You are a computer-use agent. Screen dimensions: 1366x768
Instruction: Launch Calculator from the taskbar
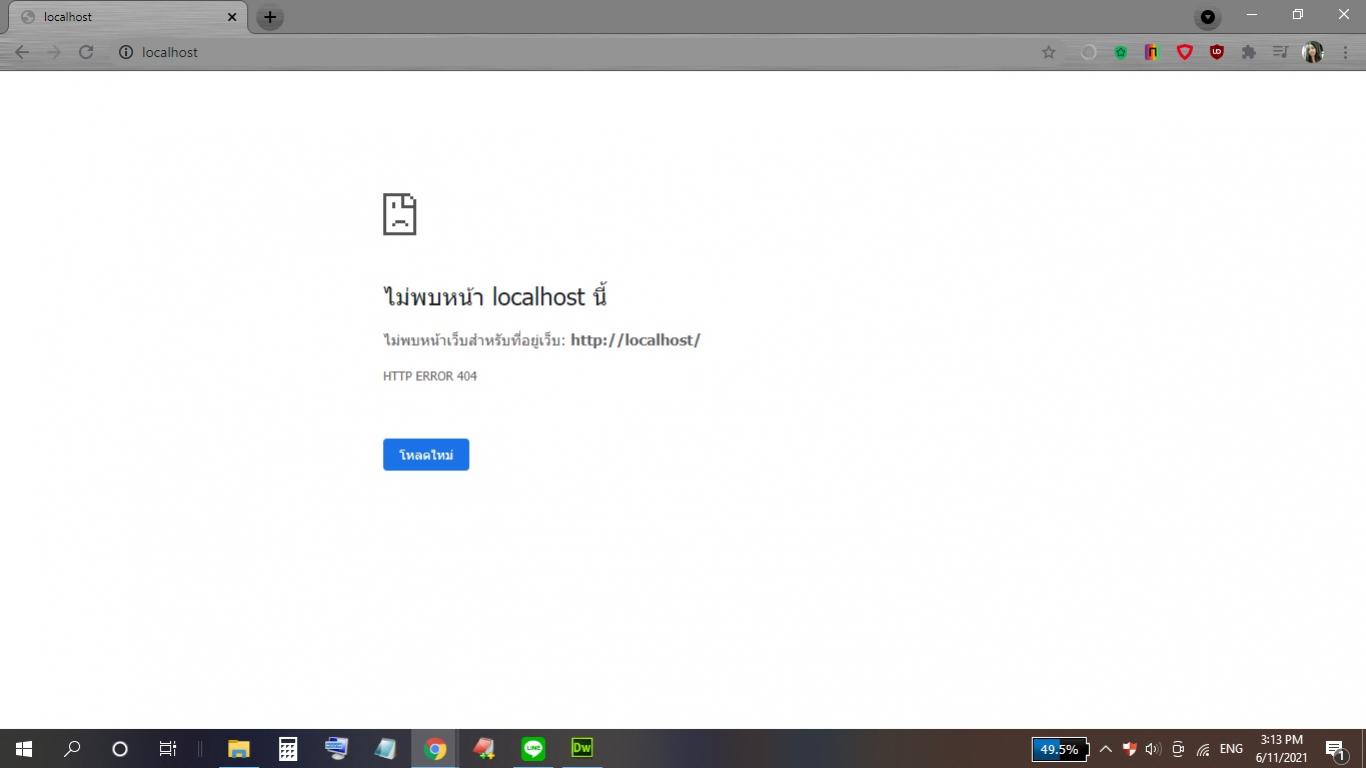click(x=287, y=748)
